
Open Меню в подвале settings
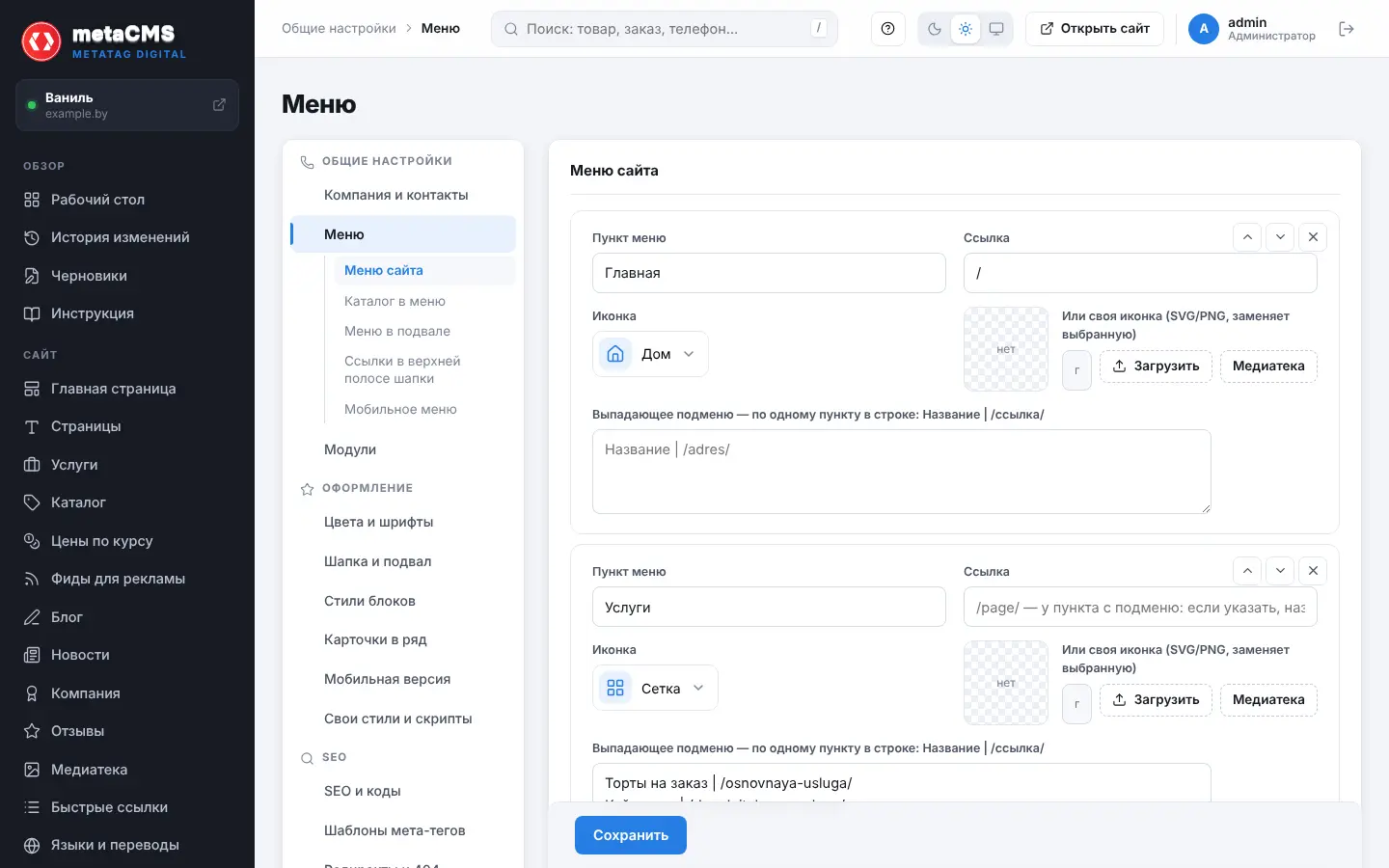pos(425,331)
